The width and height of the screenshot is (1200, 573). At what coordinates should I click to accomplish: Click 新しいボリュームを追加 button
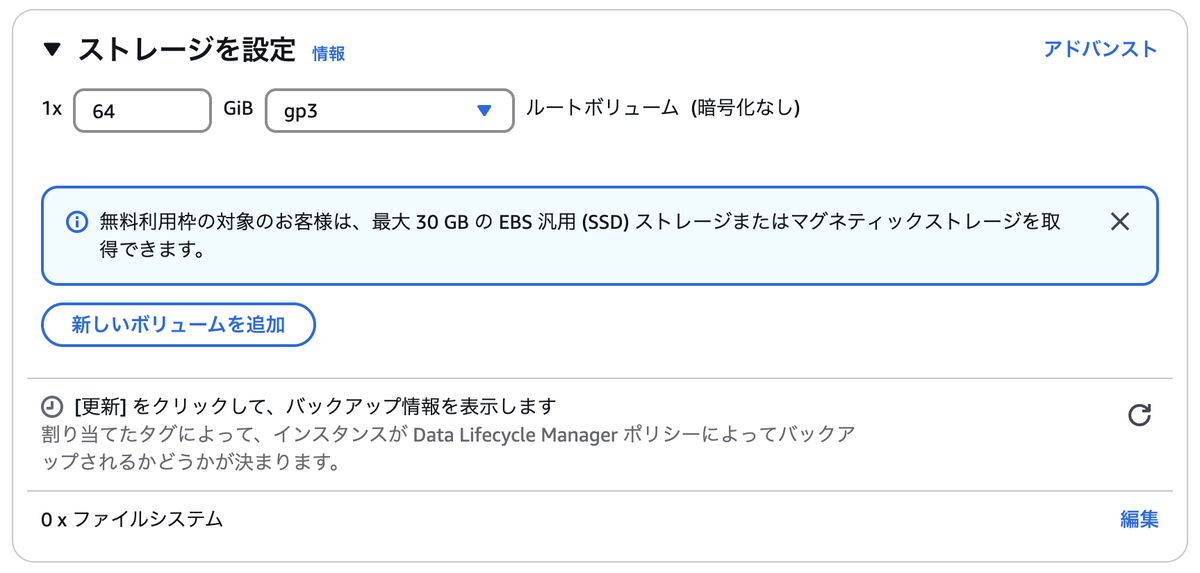[x=179, y=325]
